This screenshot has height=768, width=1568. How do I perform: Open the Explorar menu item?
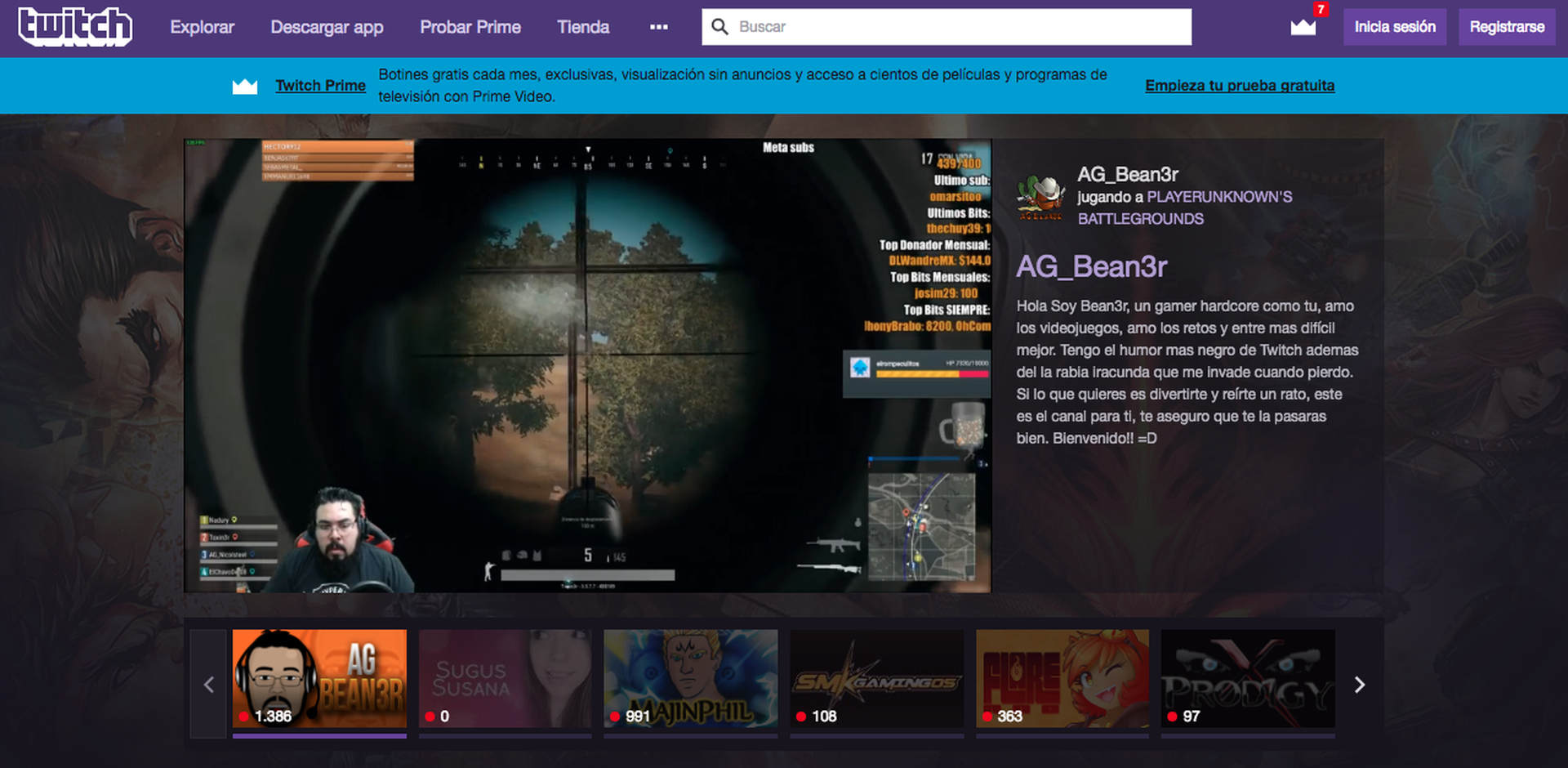coord(202,27)
